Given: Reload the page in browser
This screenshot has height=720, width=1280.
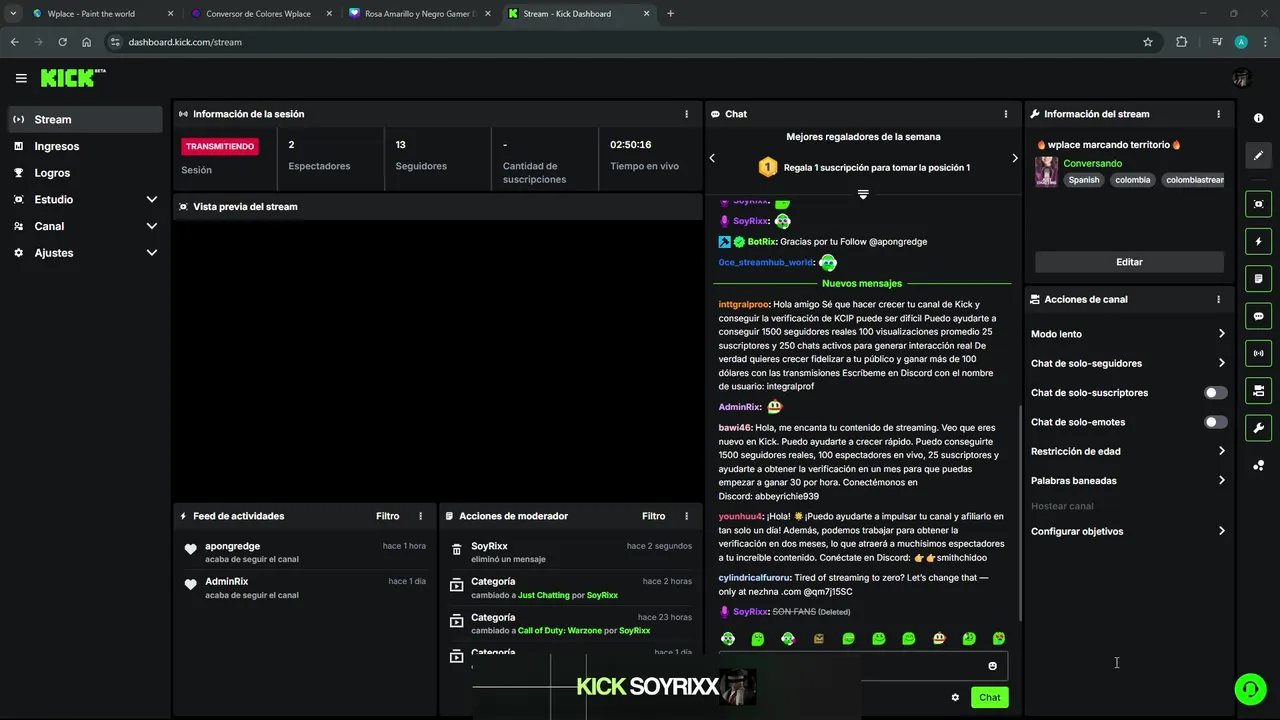Looking at the screenshot, I should (62, 42).
